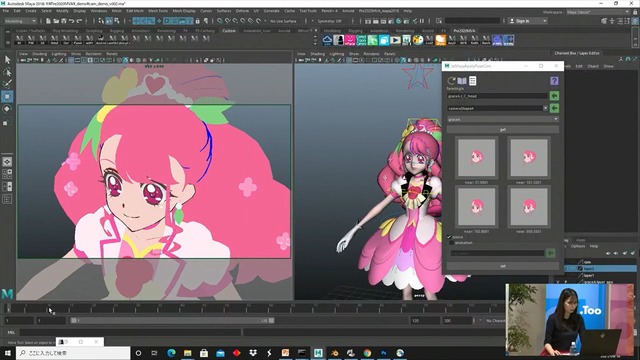
Task: Select the bottom-left head pose thumbnail
Action: [x=476, y=207]
